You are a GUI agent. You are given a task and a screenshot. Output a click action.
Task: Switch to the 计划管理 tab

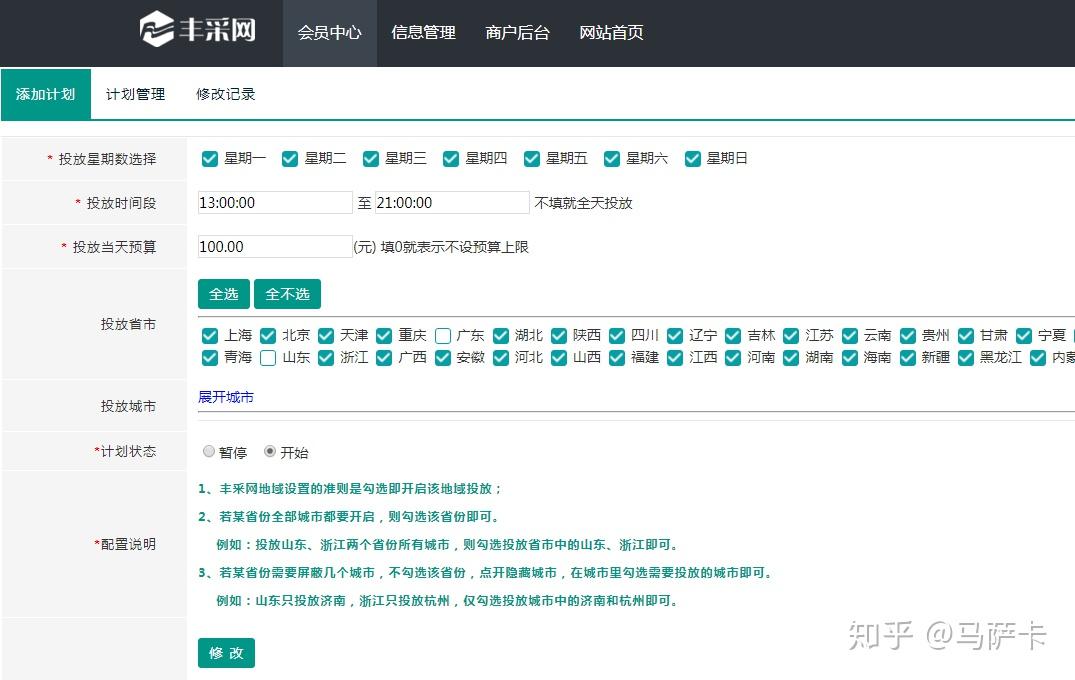pos(135,94)
